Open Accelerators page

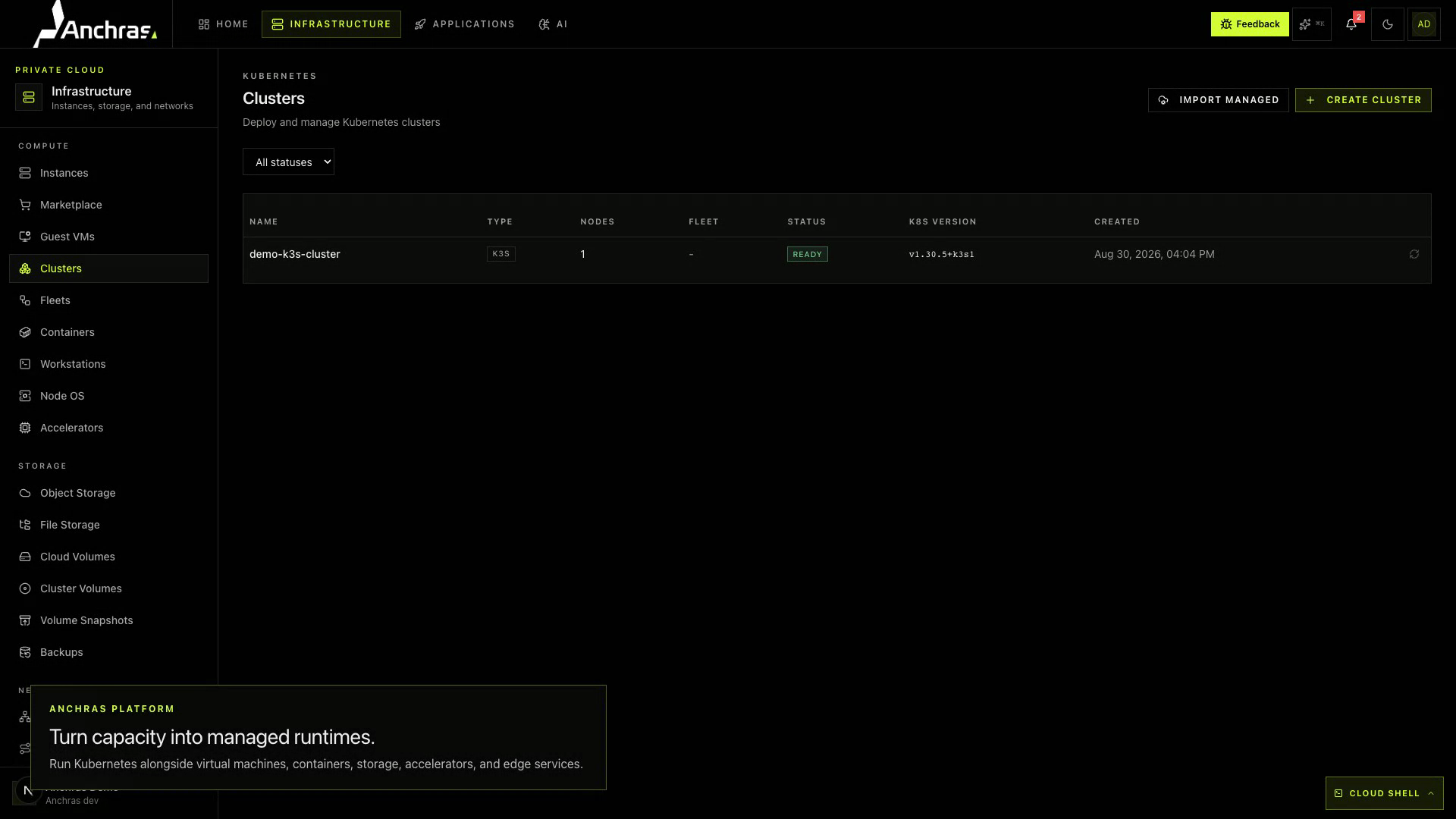[108, 428]
